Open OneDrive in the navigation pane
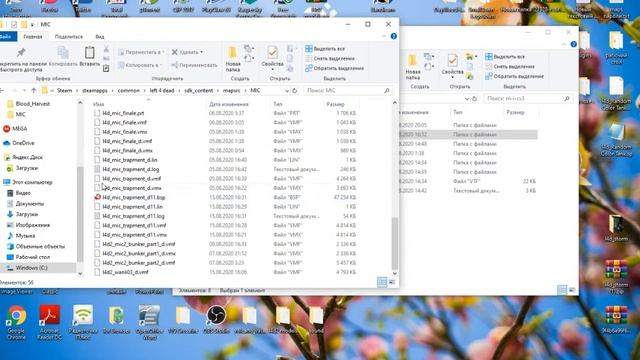This screenshot has width=640, height=360. (x=19, y=143)
